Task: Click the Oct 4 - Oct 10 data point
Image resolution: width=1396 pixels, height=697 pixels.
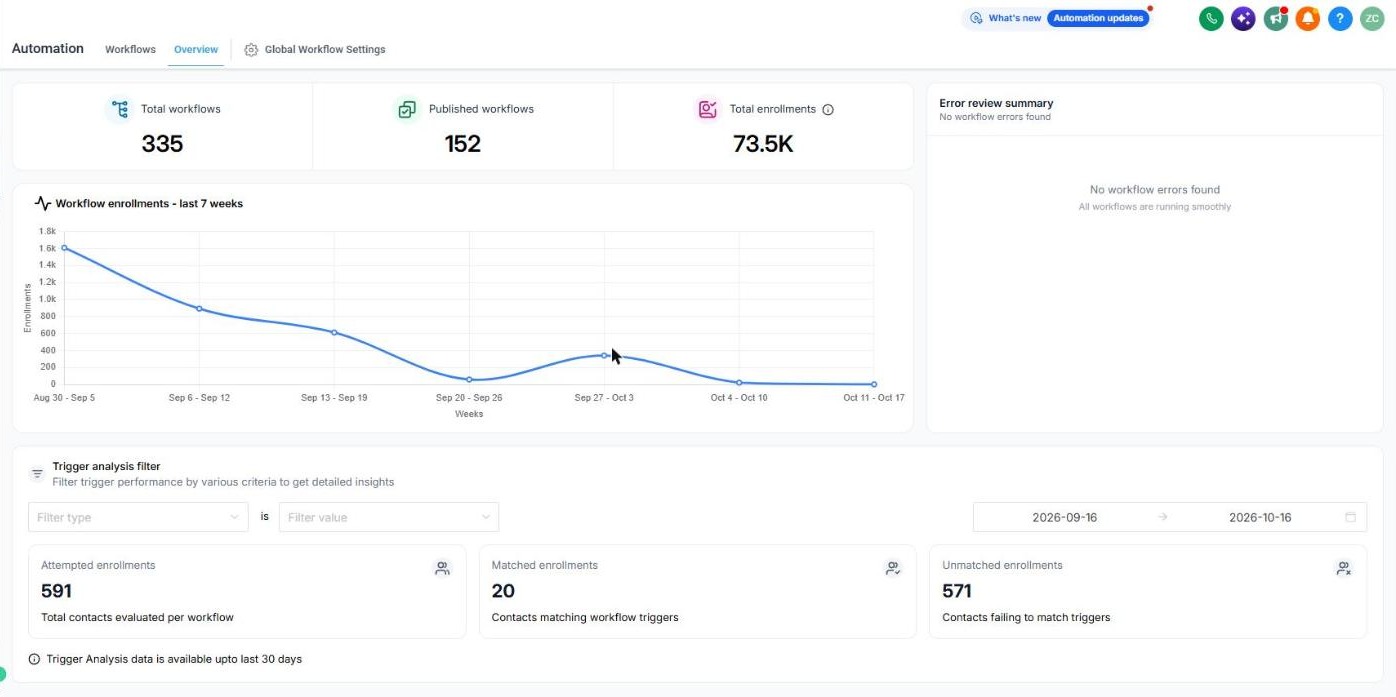Action: tap(739, 382)
